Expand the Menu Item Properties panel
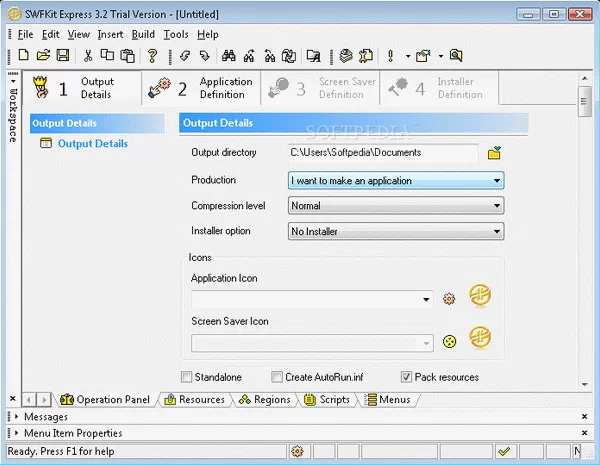This screenshot has height=465, width=600. point(16,433)
